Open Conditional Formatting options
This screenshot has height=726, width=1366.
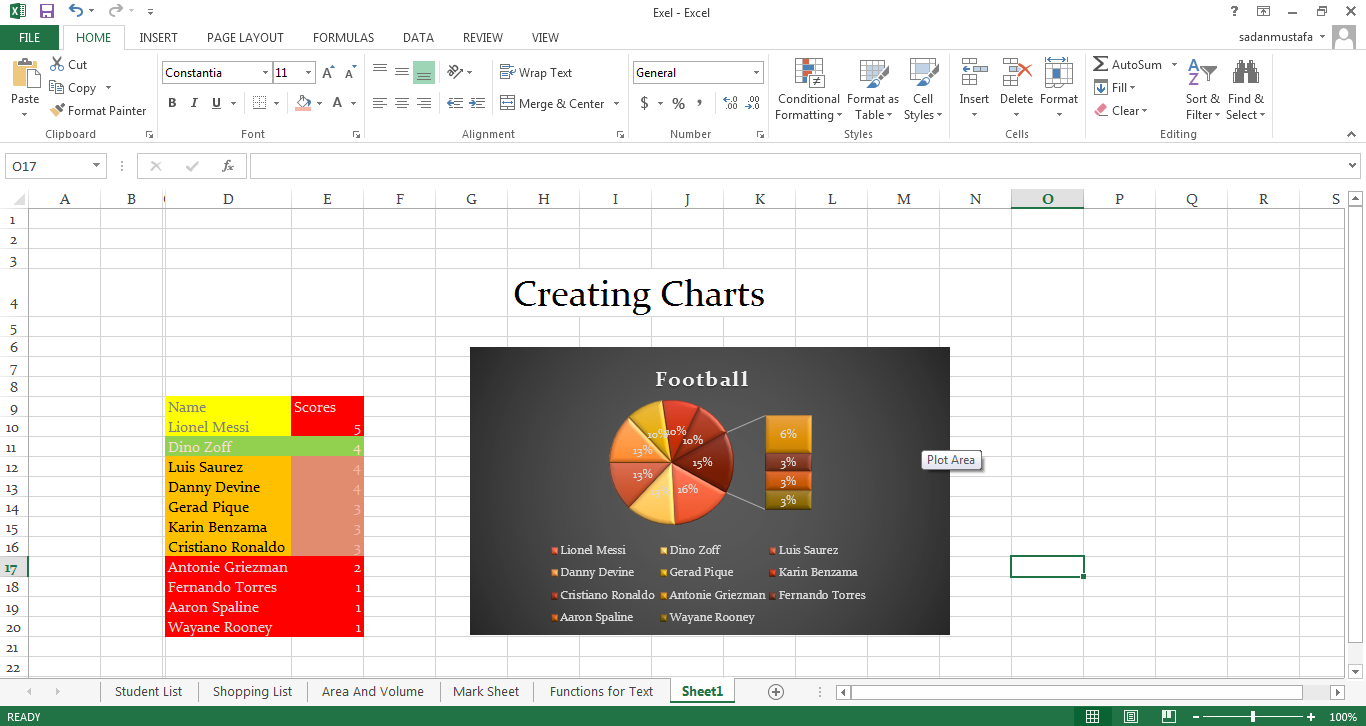(x=808, y=89)
